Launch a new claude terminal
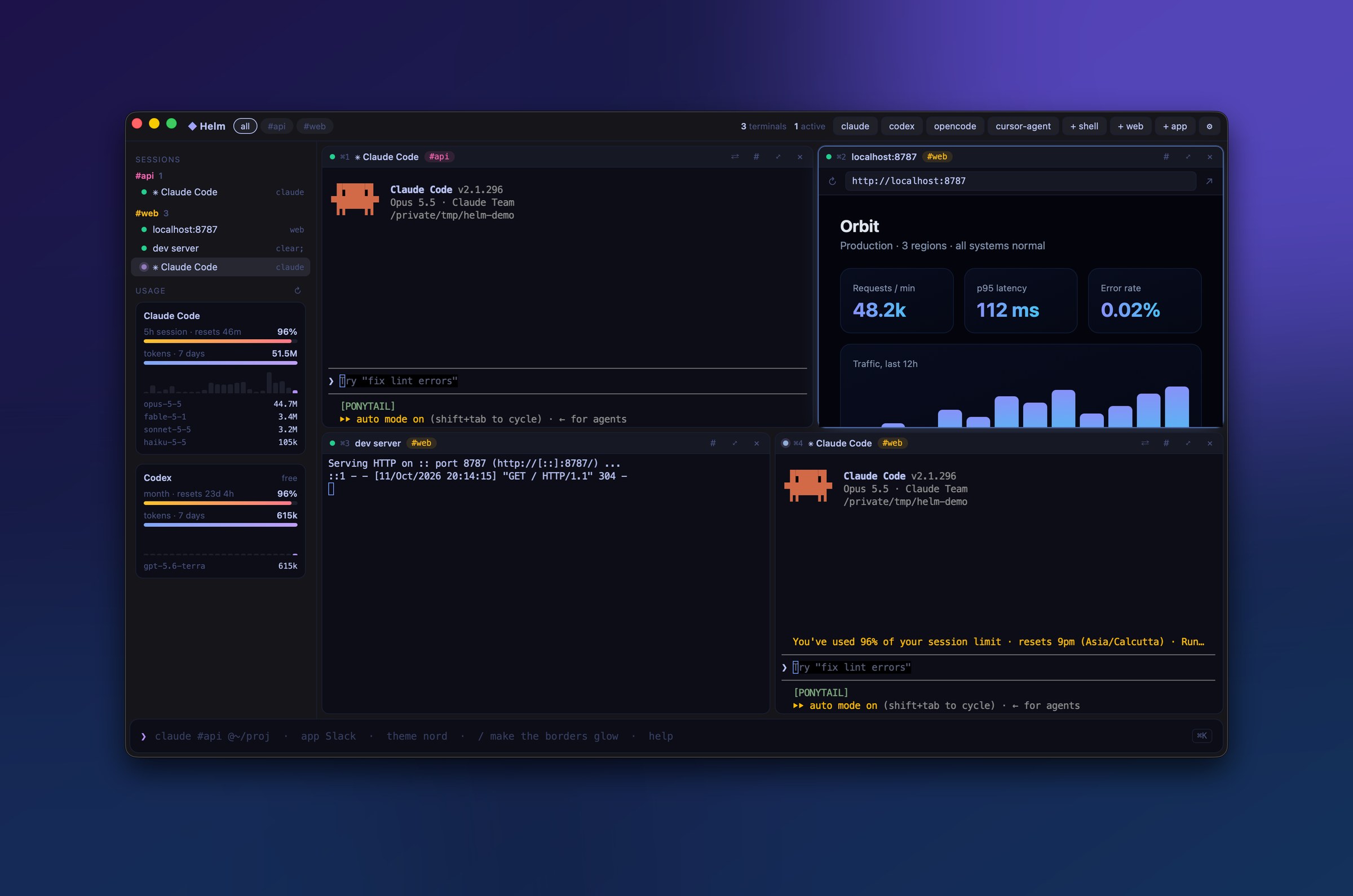The image size is (1353, 896). (855, 126)
